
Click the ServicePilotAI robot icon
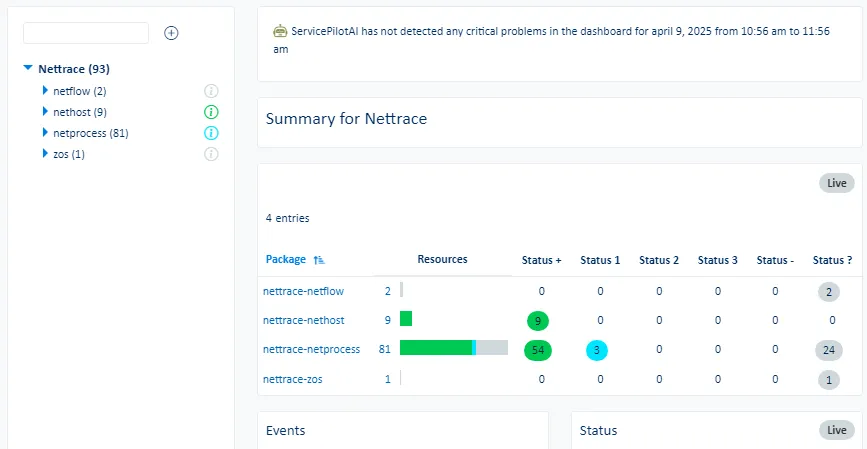click(x=280, y=30)
